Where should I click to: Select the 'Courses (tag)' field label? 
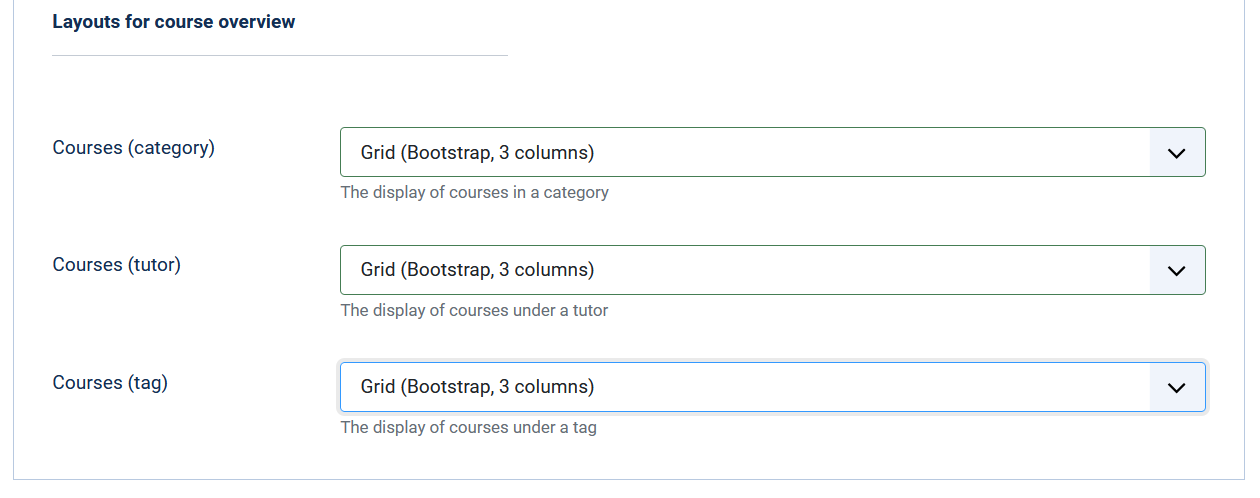coord(110,382)
